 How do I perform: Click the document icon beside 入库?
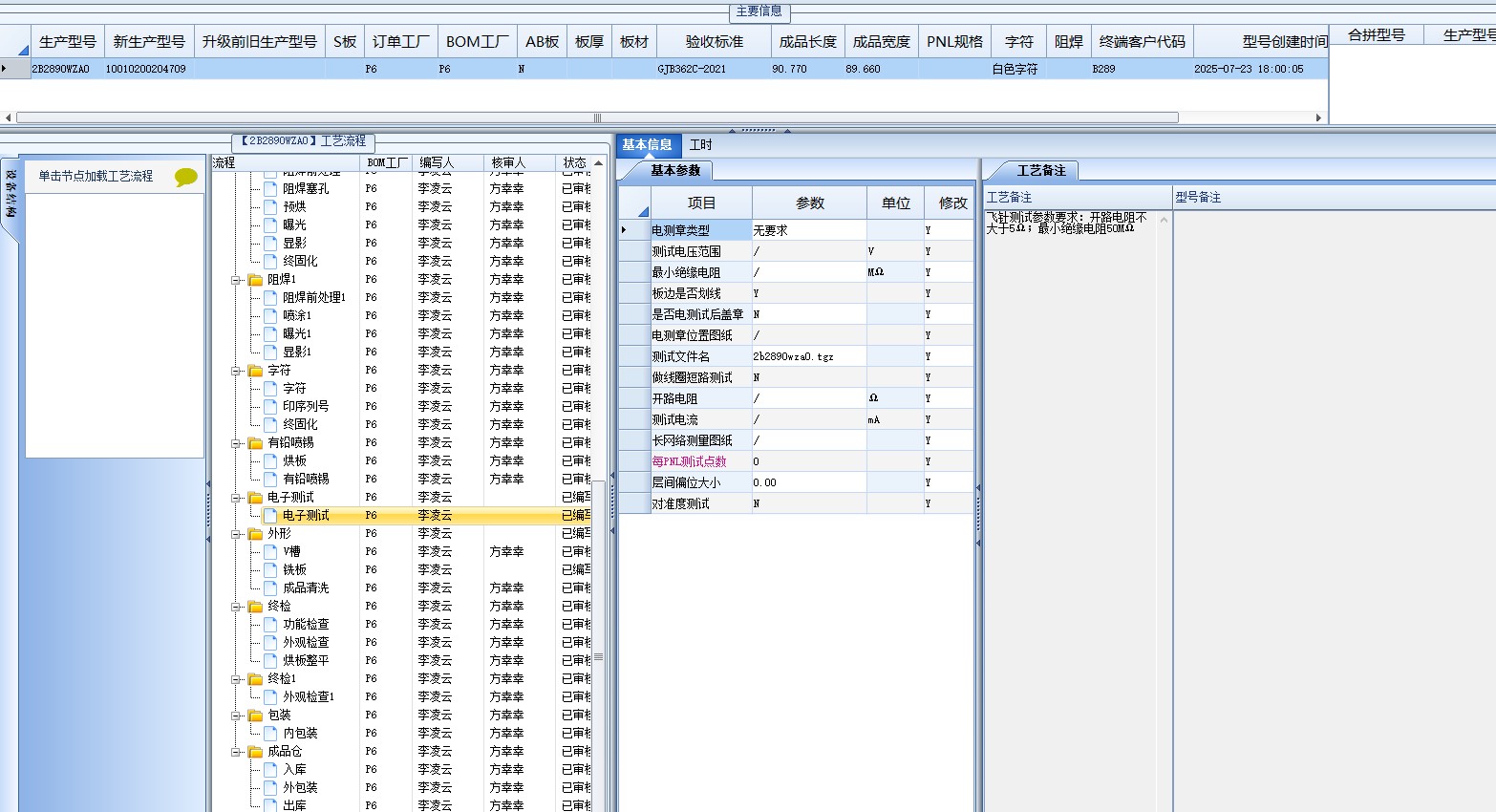coord(270,770)
